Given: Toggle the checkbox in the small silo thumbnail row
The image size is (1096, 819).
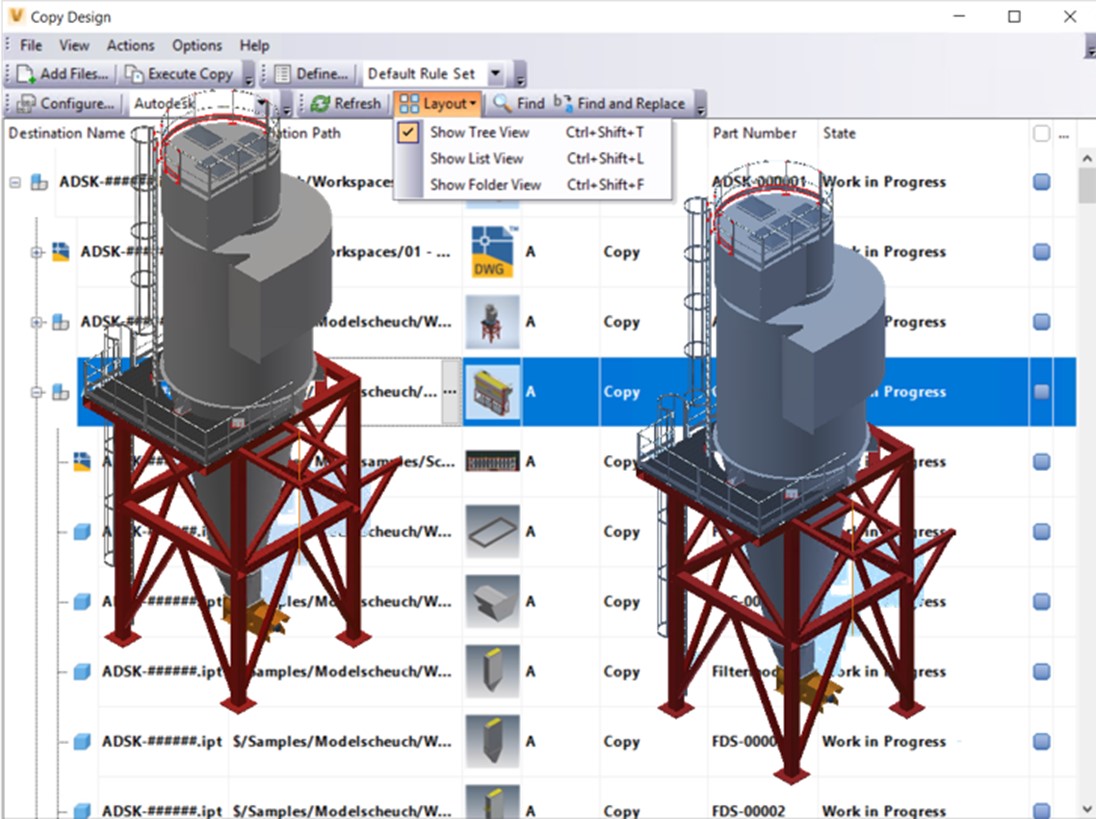Looking at the screenshot, I should click(x=1041, y=321).
